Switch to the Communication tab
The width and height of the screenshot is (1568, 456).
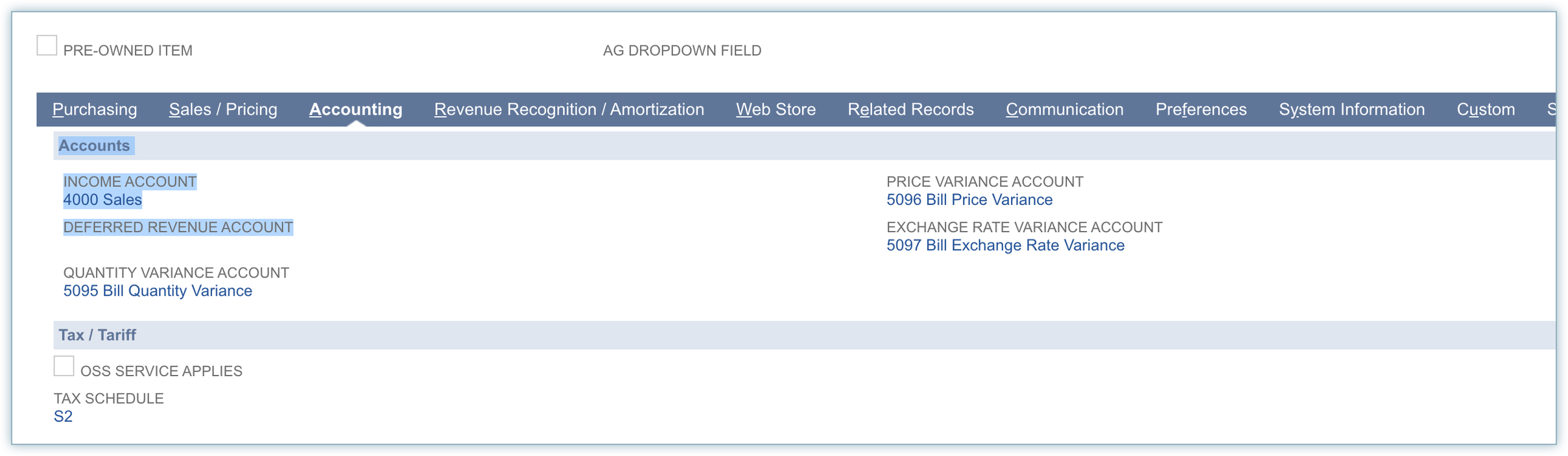[1064, 110]
